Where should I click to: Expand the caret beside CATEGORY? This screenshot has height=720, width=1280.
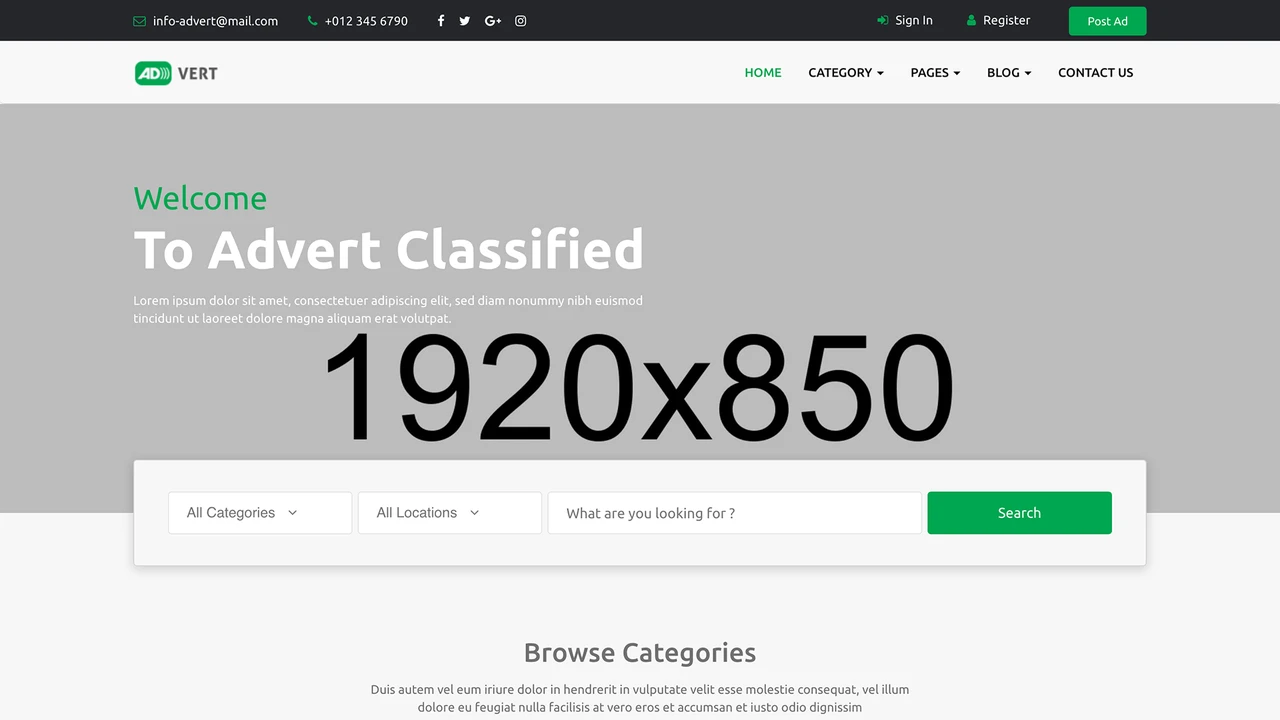(880, 73)
